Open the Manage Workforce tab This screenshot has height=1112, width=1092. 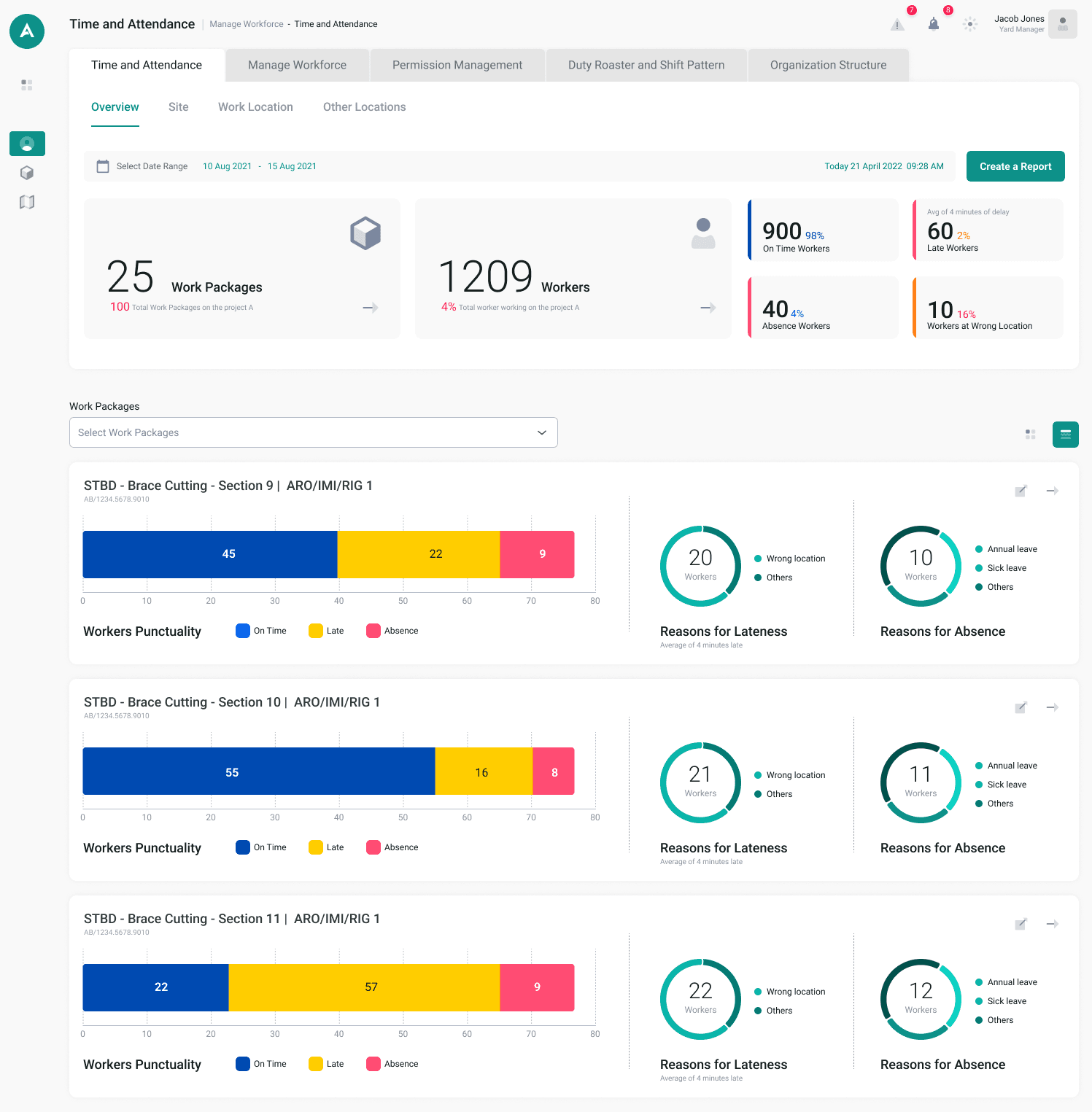[x=297, y=65]
